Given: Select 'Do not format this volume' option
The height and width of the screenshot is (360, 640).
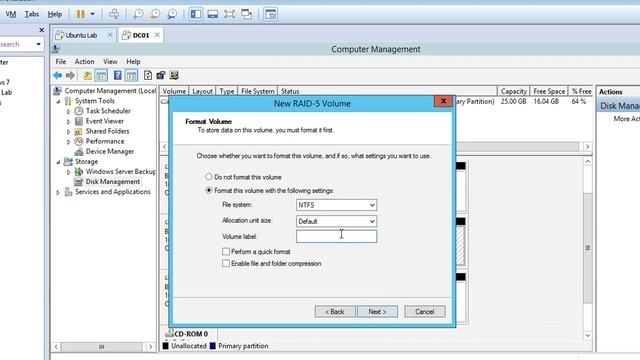Looking at the screenshot, I should coord(209,177).
